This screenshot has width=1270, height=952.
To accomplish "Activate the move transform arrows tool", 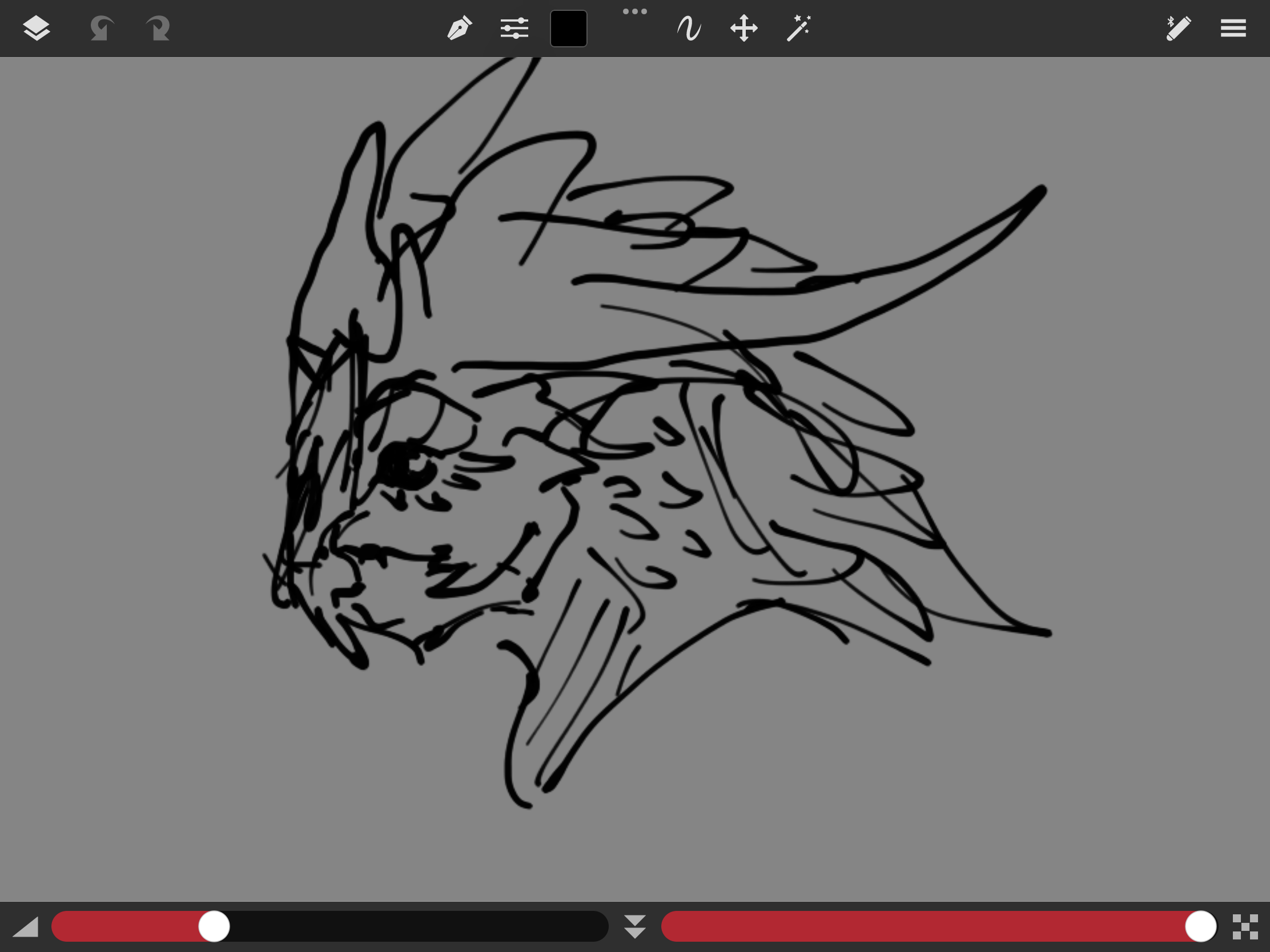I will click(x=743, y=28).
